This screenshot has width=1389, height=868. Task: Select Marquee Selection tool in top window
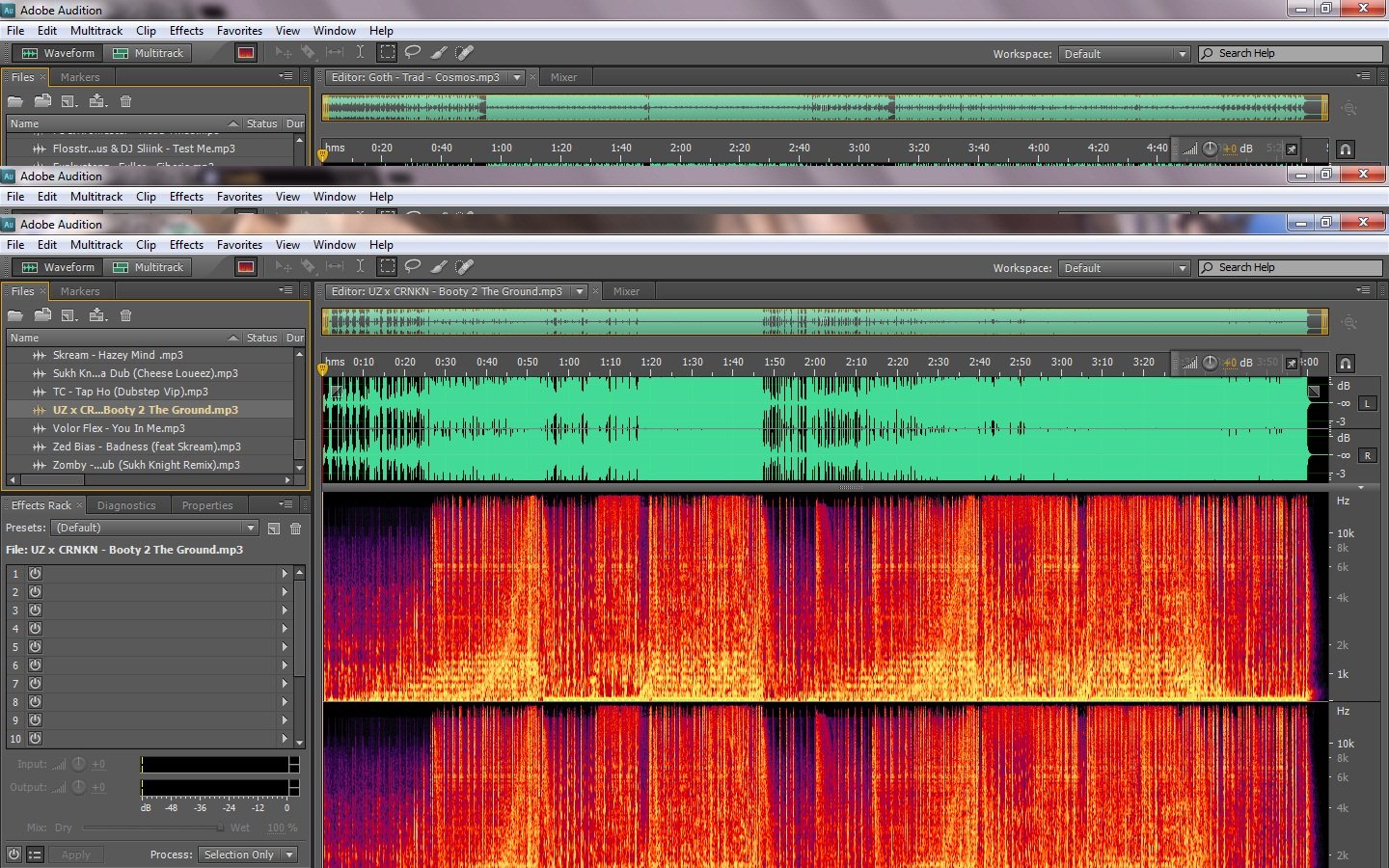click(x=387, y=52)
